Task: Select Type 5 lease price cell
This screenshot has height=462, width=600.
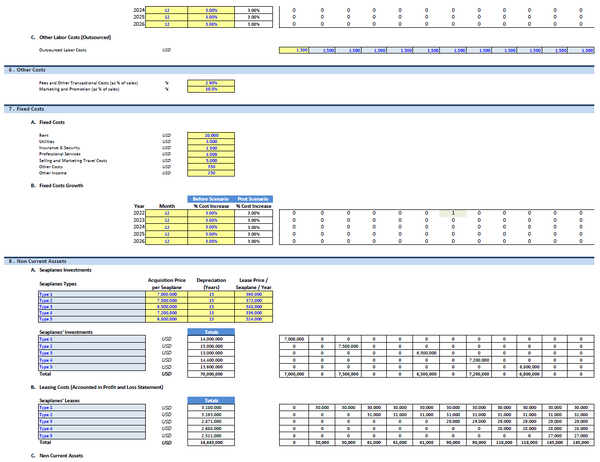Action: 253,319
